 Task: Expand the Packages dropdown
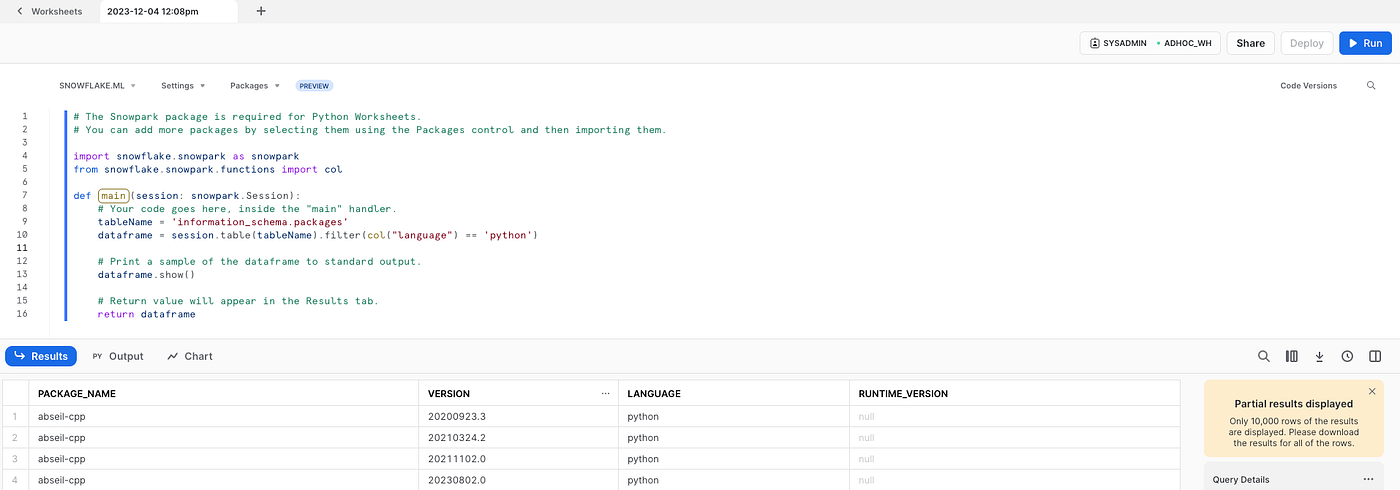pos(255,86)
